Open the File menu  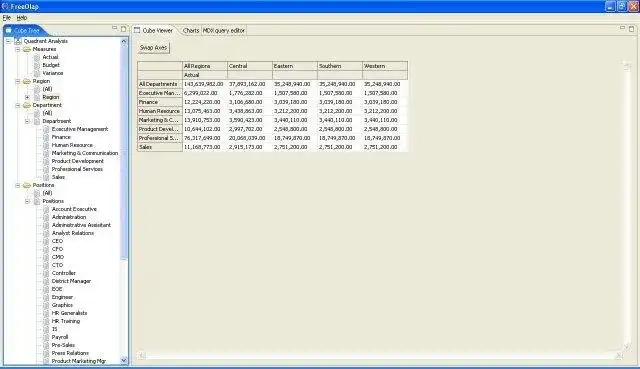(7, 18)
